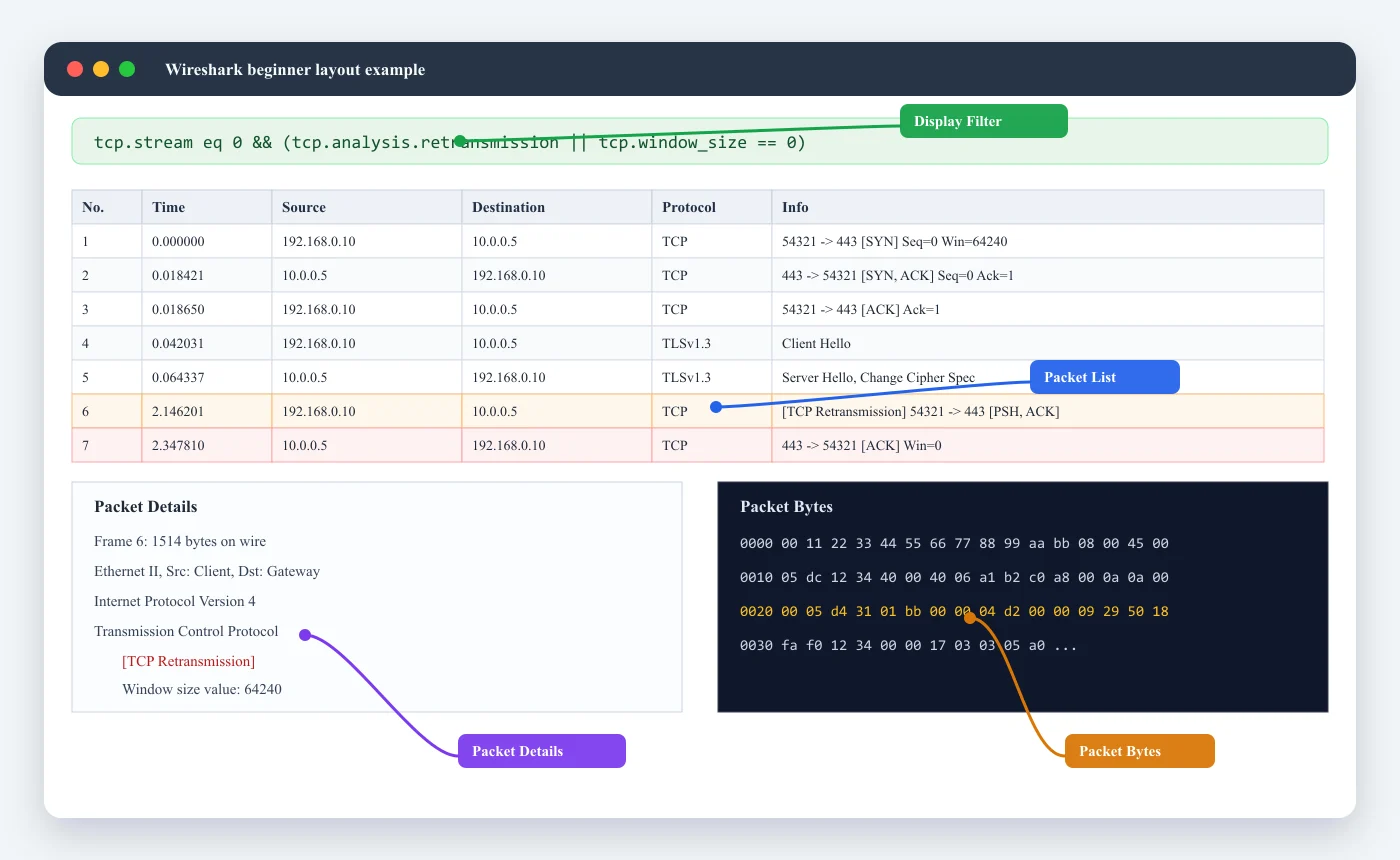
Task: Click source 192.168.0.10 in packet 6 row
Action: point(318,411)
